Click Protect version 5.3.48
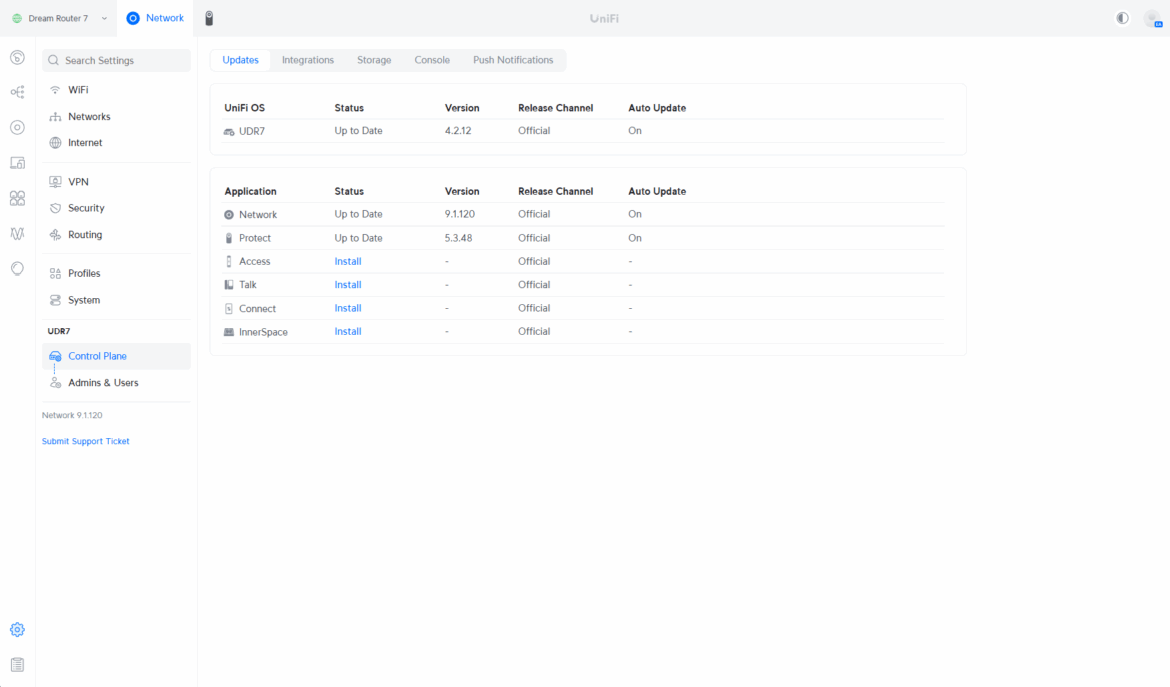Image resolution: width=1170 pixels, height=687 pixels. tap(458, 238)
